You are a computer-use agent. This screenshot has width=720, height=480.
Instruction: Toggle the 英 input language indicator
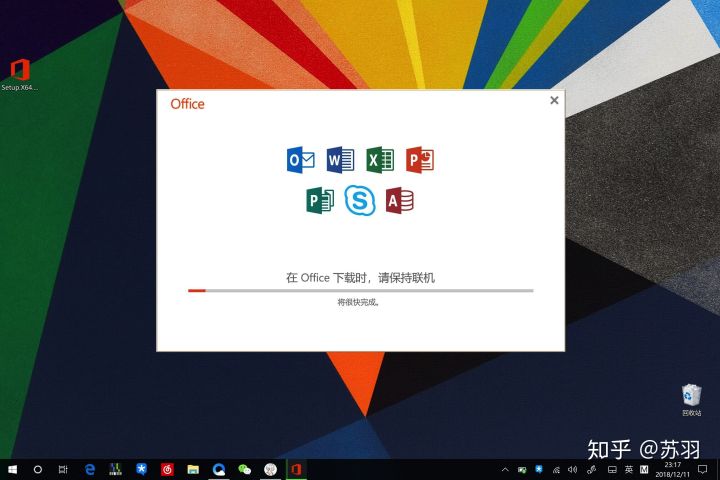coord(629,469)
